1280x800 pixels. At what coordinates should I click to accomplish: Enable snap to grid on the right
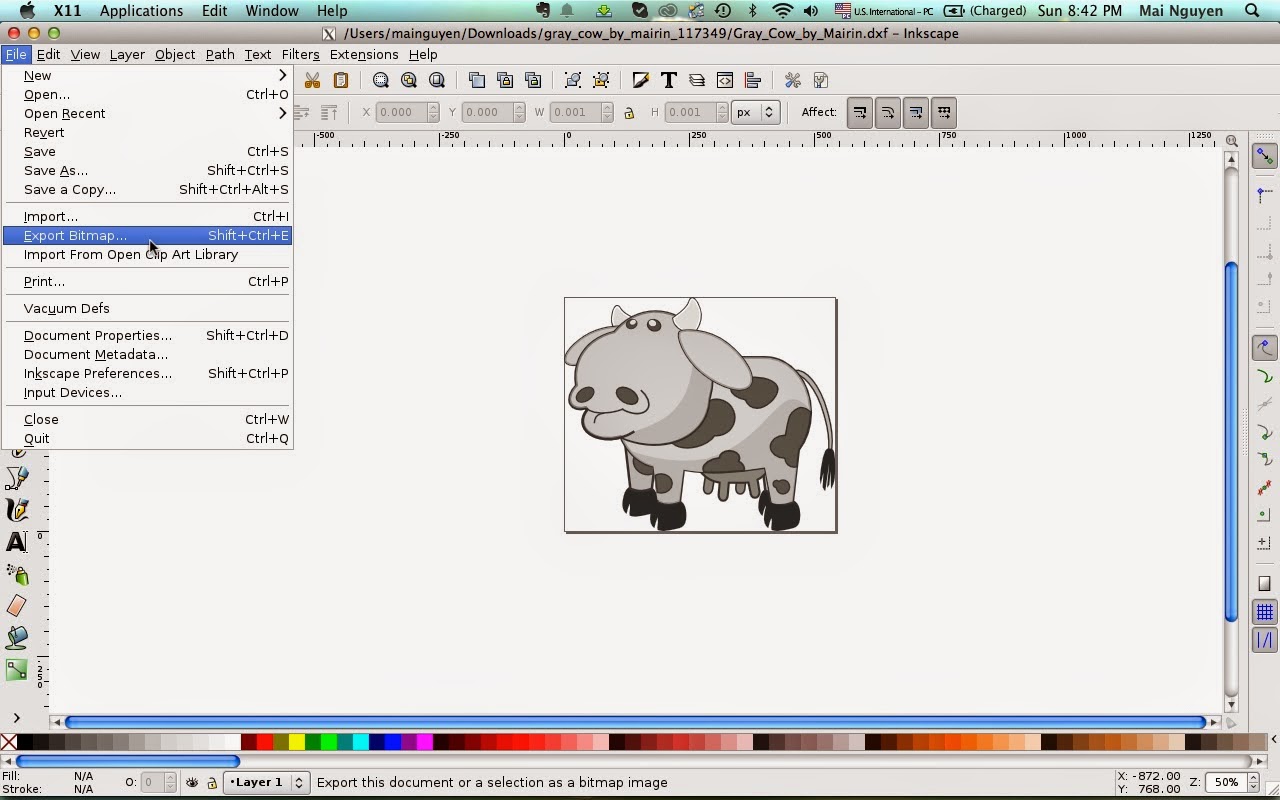click(1264, 611)
